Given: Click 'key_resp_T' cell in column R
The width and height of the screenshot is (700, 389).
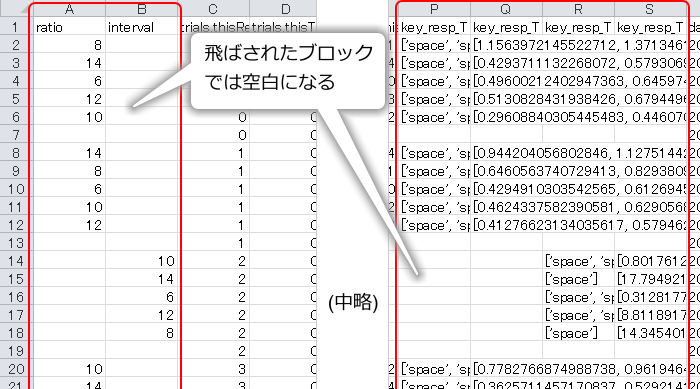Looking at the screenshot, I should 579,27.
